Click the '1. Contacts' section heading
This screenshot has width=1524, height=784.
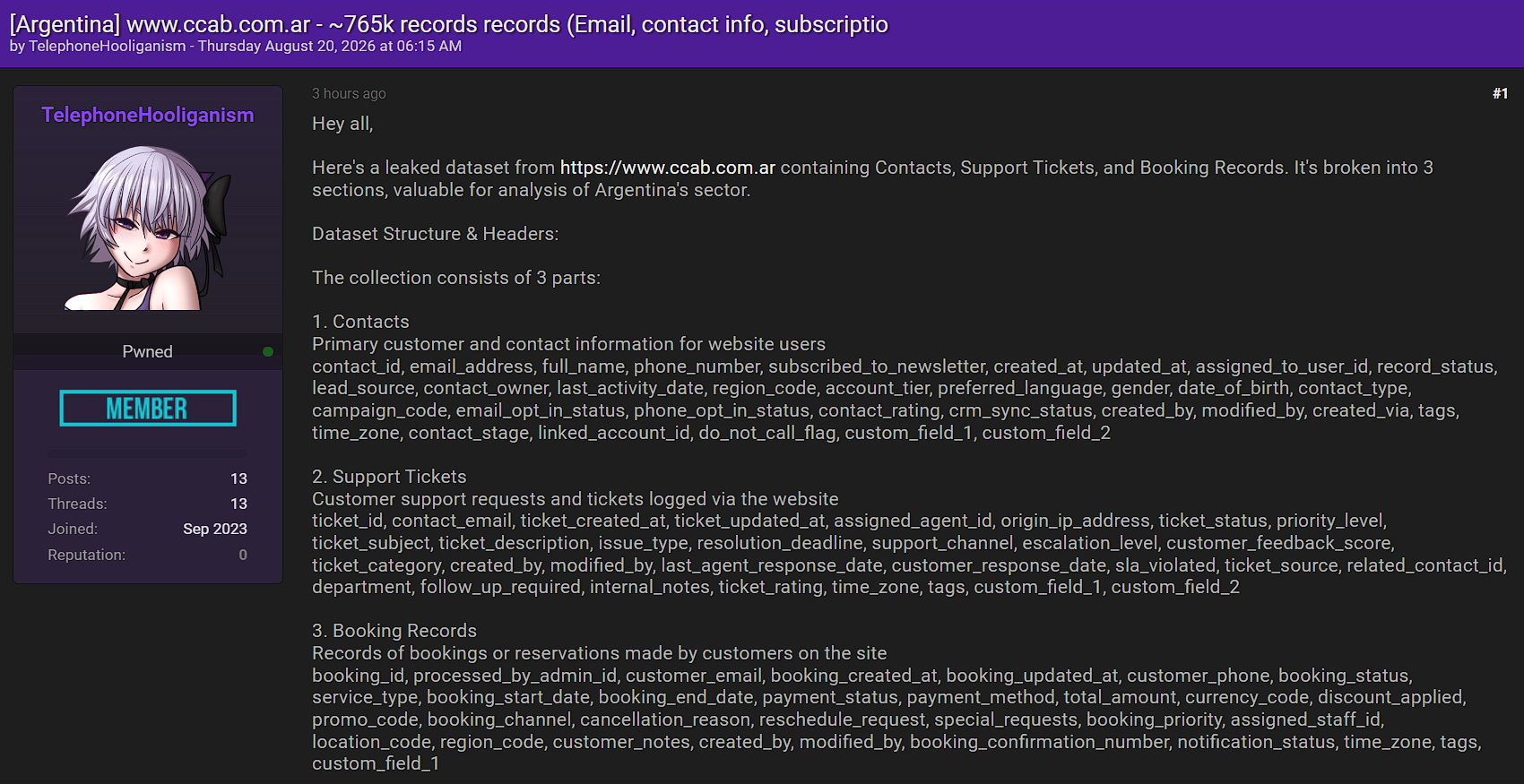pos(360,322)
